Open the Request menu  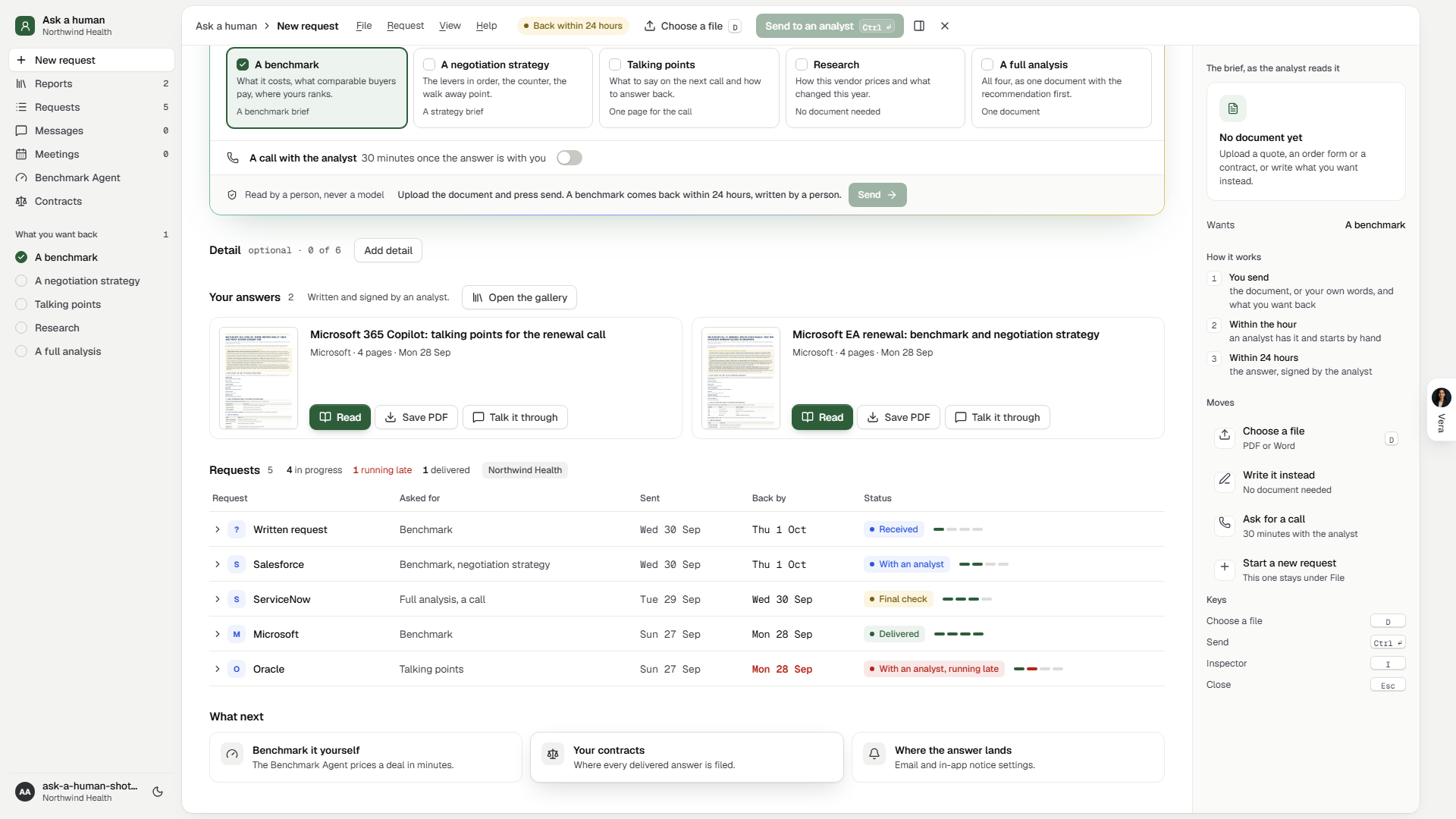point(406,26)
